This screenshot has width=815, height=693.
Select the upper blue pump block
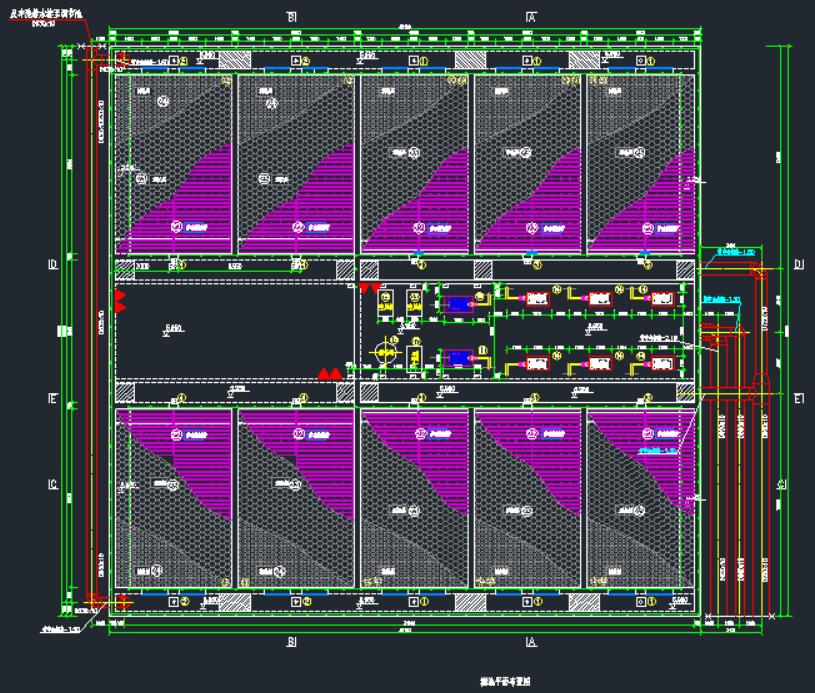(459, 303)
